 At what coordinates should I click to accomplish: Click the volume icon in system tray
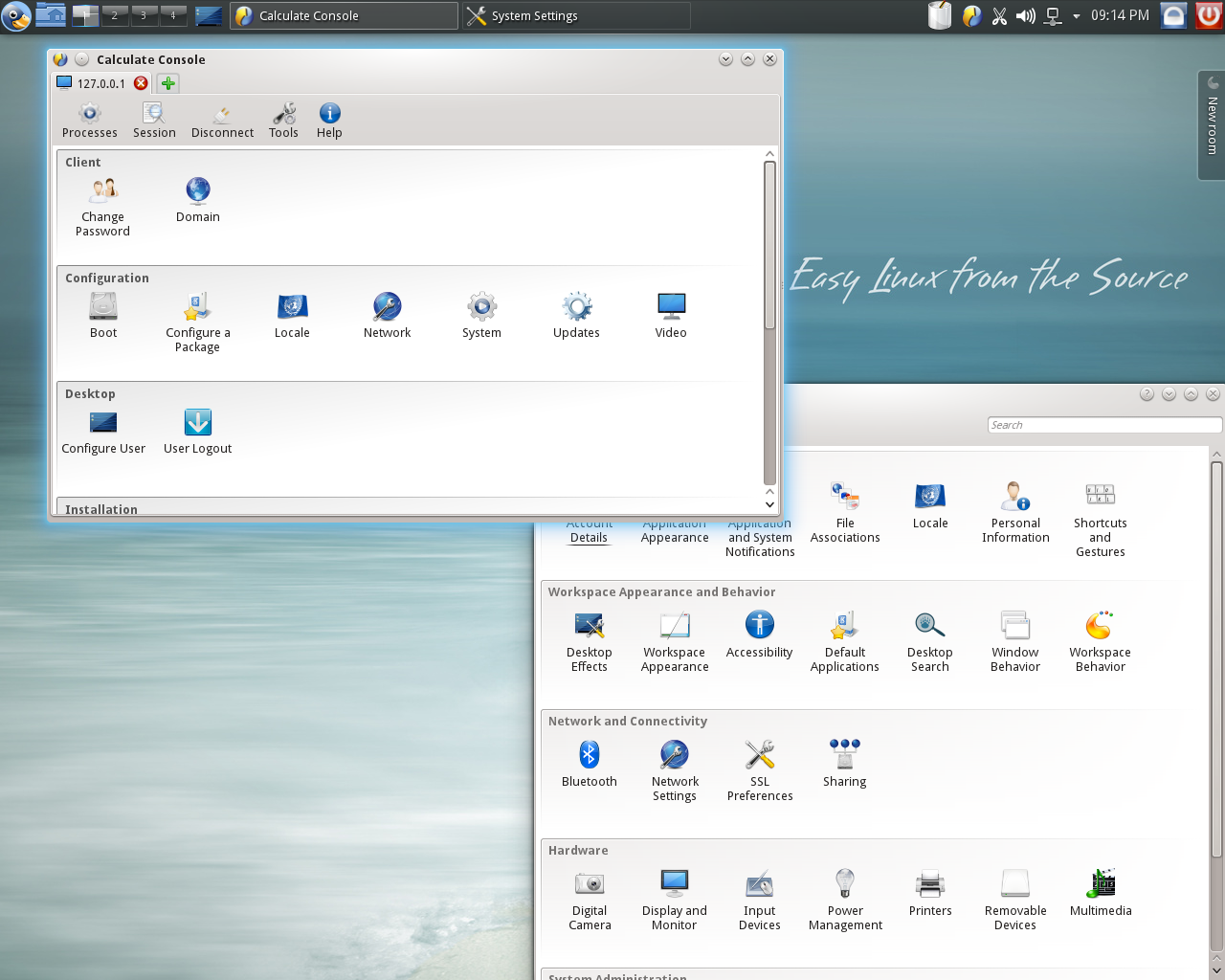coord(1026,16)
